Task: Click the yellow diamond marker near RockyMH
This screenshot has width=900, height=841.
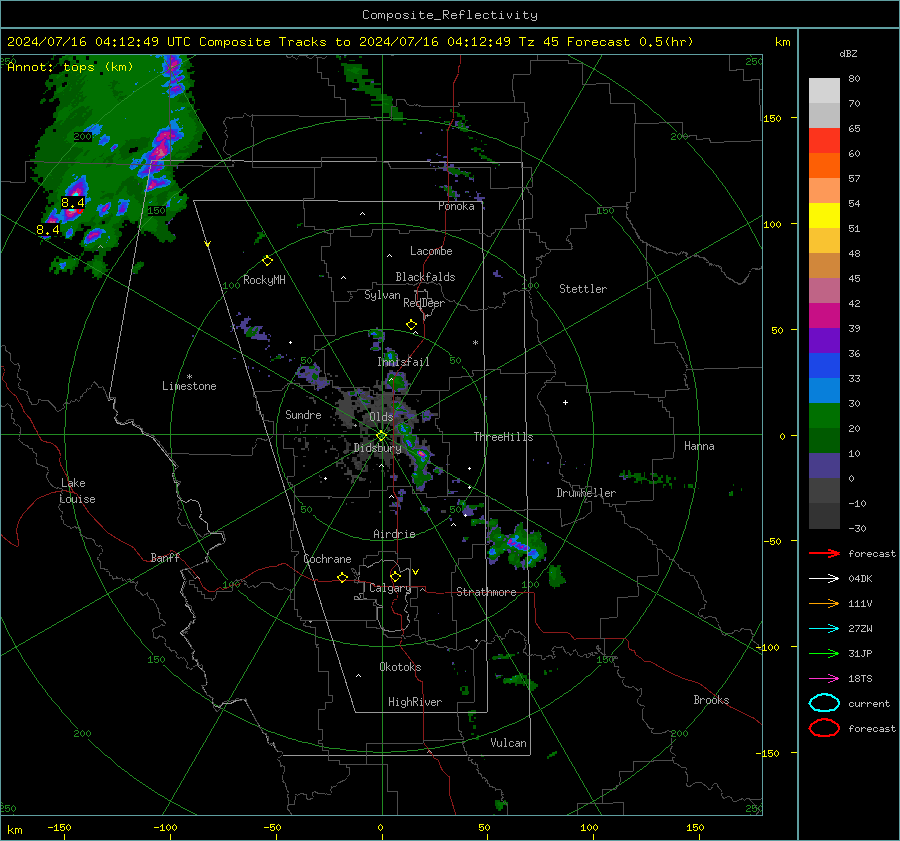Action: pos(267,261)
